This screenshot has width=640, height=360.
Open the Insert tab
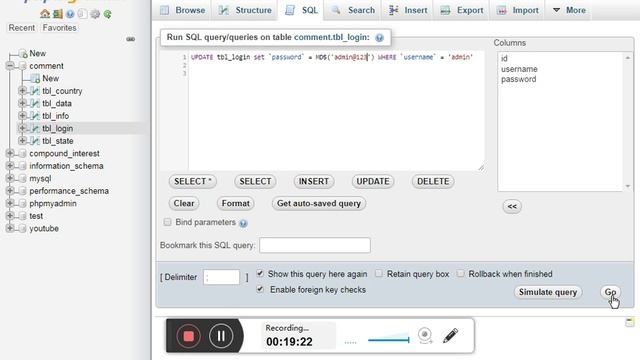[409, 10]
